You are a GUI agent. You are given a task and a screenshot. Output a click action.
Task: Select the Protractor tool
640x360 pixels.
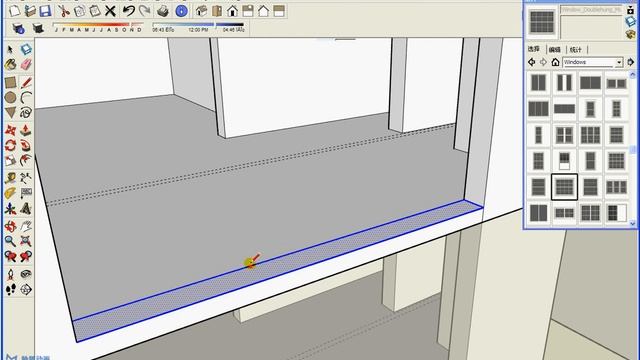tap(10, 193)
